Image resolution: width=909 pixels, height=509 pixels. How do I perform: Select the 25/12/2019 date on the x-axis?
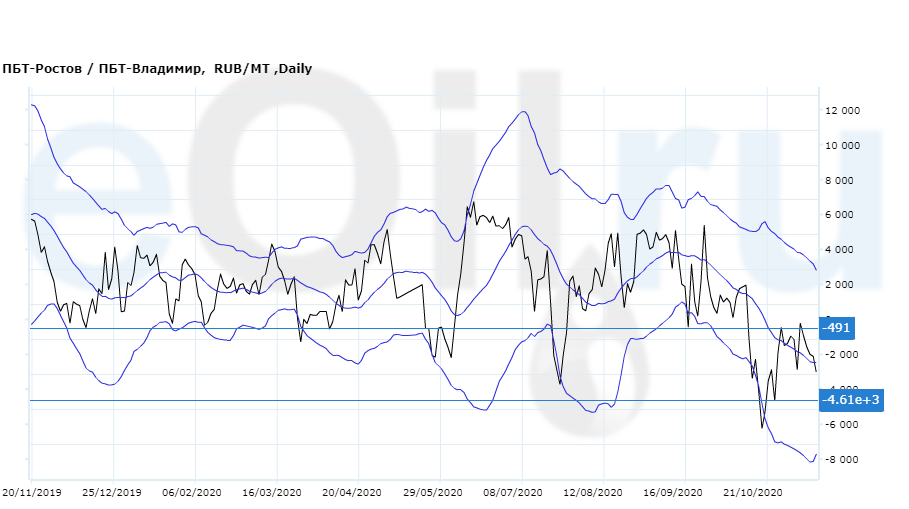(x=113, y=493)
